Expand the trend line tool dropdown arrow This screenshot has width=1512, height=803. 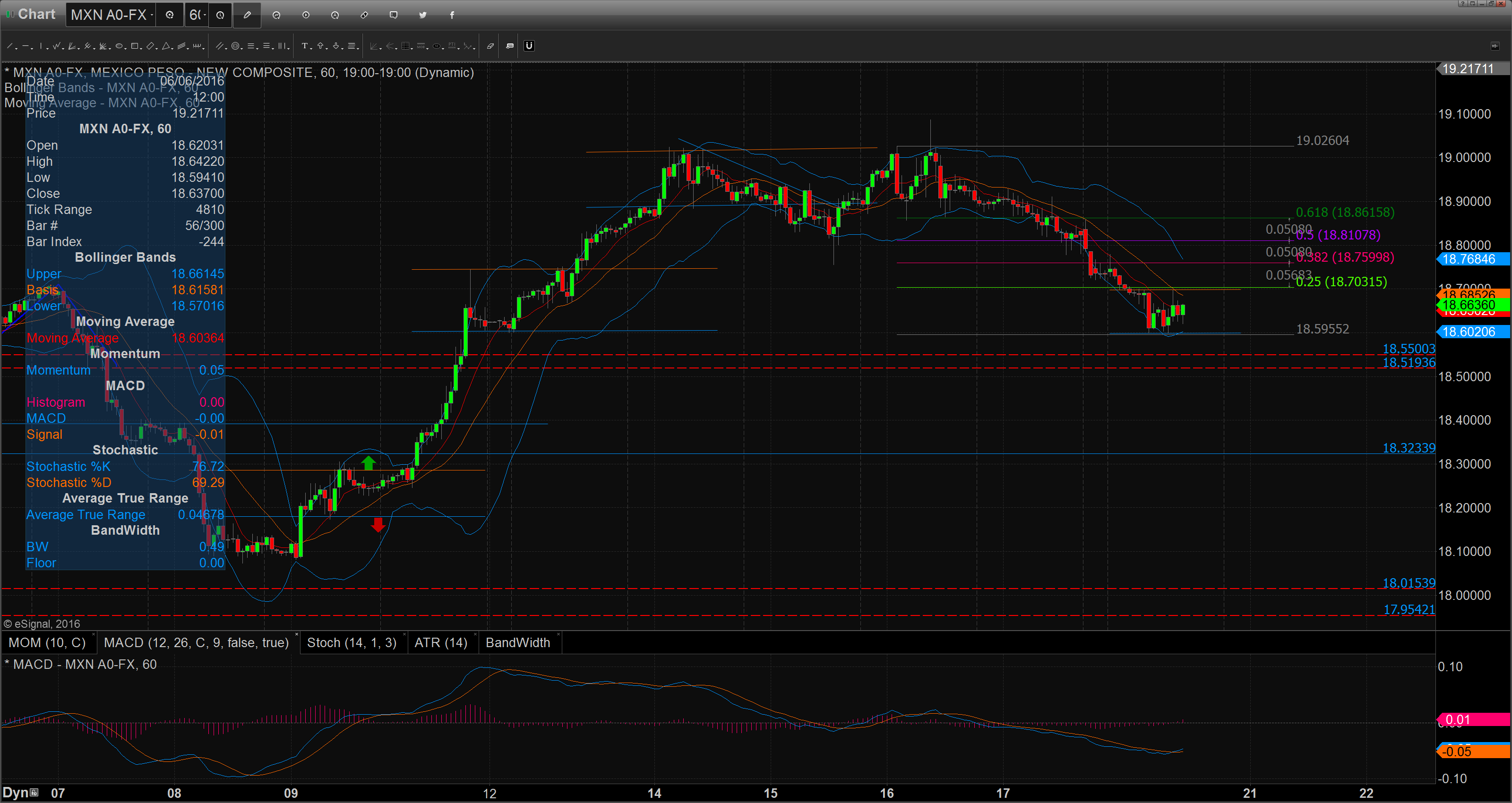click(x=16, y=48)
